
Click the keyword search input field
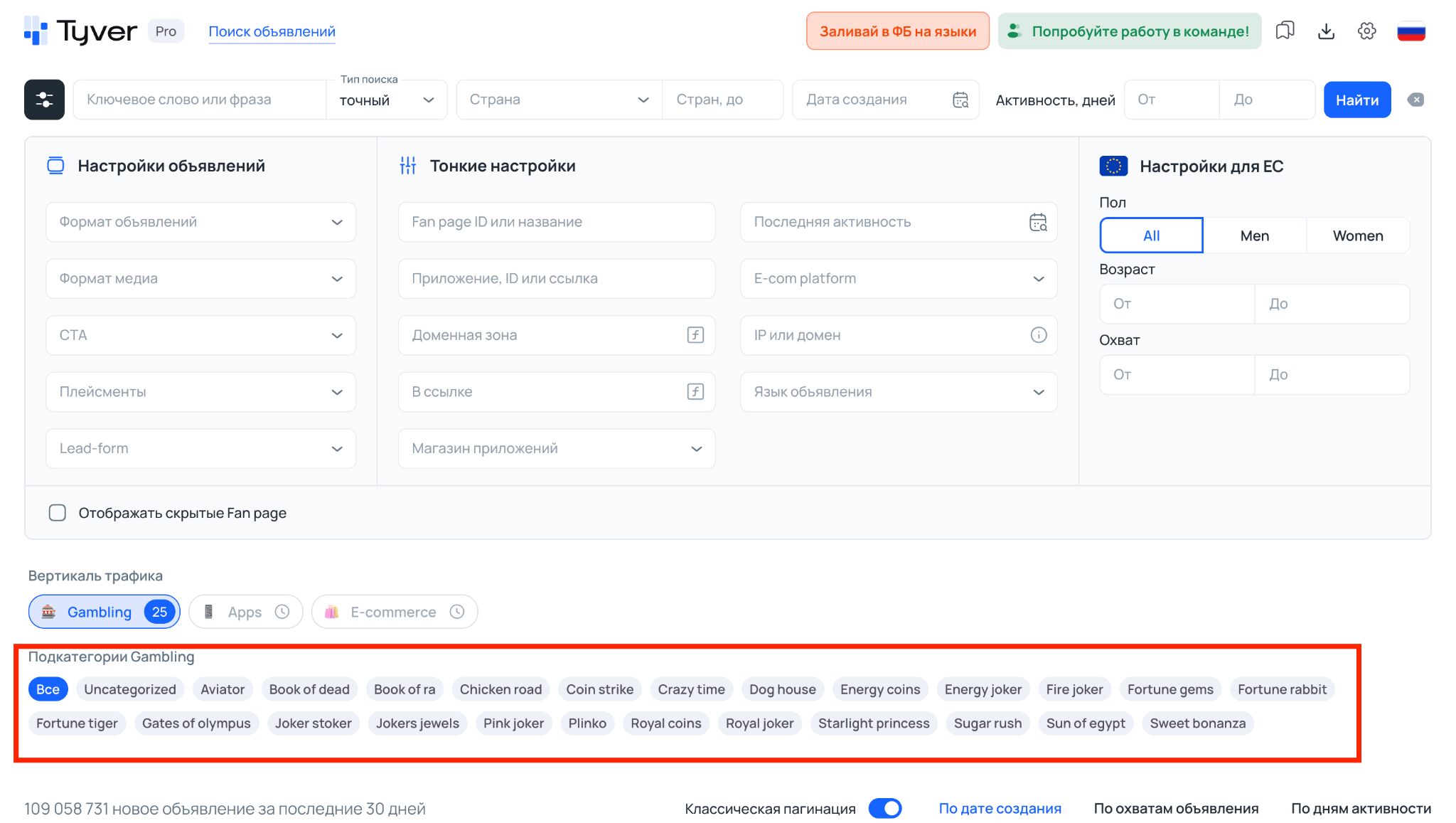(199, 100)
